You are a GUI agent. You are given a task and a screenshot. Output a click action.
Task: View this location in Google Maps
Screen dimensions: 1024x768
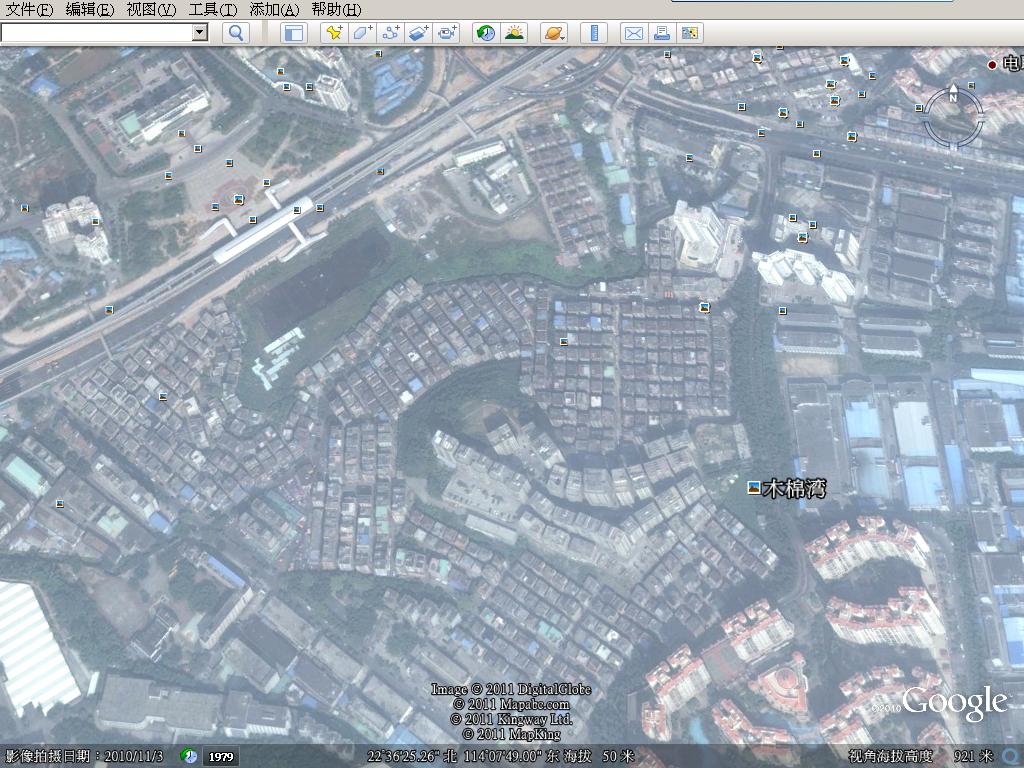click(x=690, y=33)
